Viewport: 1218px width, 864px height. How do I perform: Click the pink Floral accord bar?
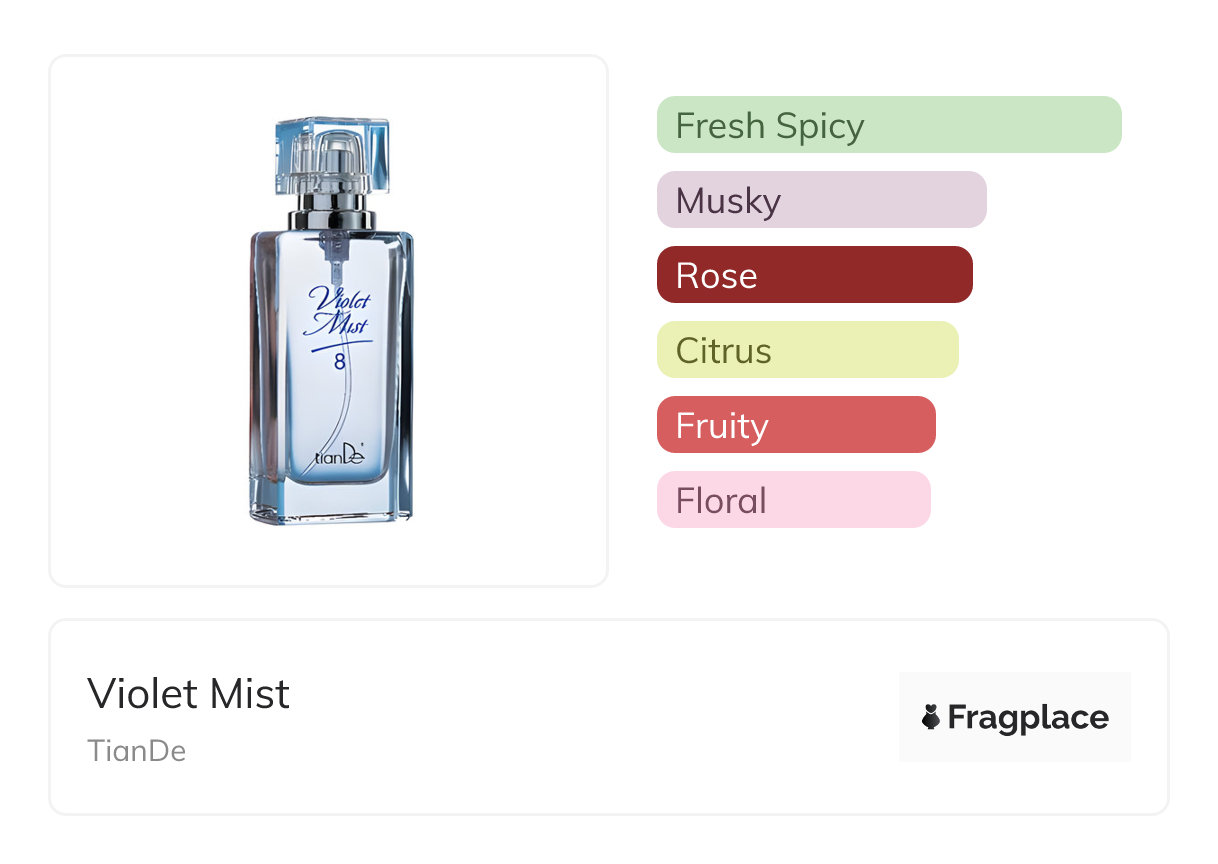pyautogui.click(x=793, y=500)
